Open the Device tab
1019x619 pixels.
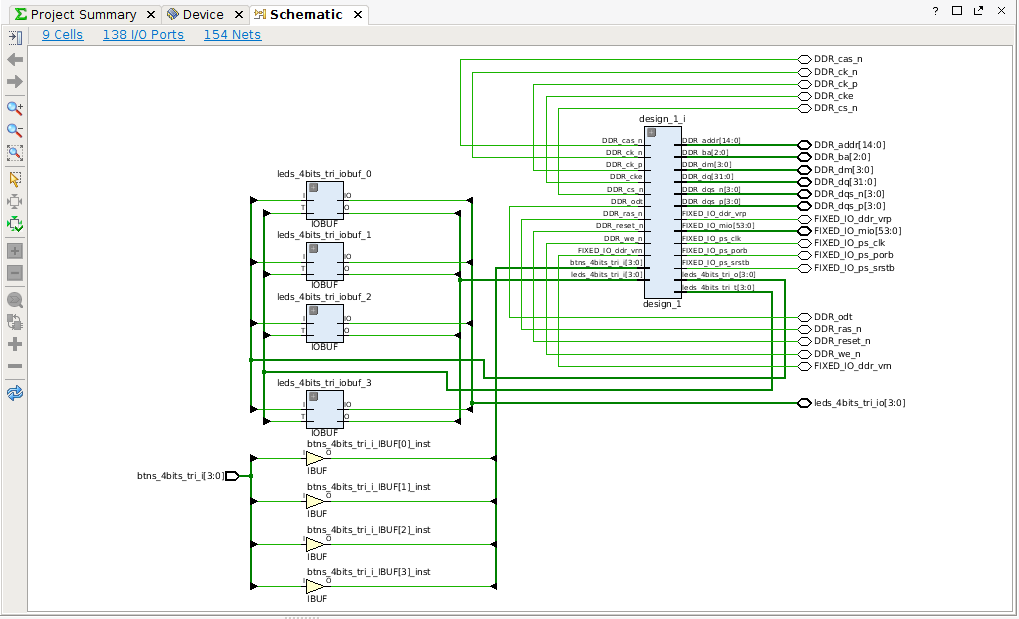tap(202, 14)
